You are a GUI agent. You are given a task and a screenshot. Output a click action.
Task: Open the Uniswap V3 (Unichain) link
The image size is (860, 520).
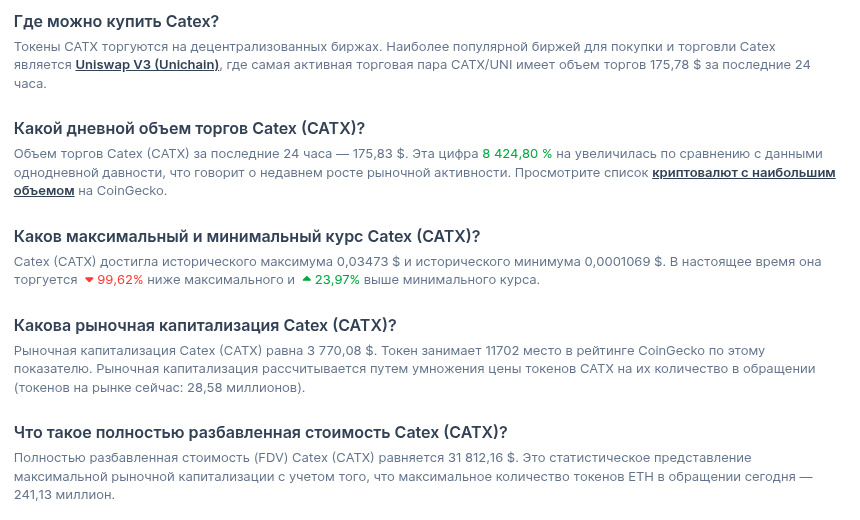(147, 65)
